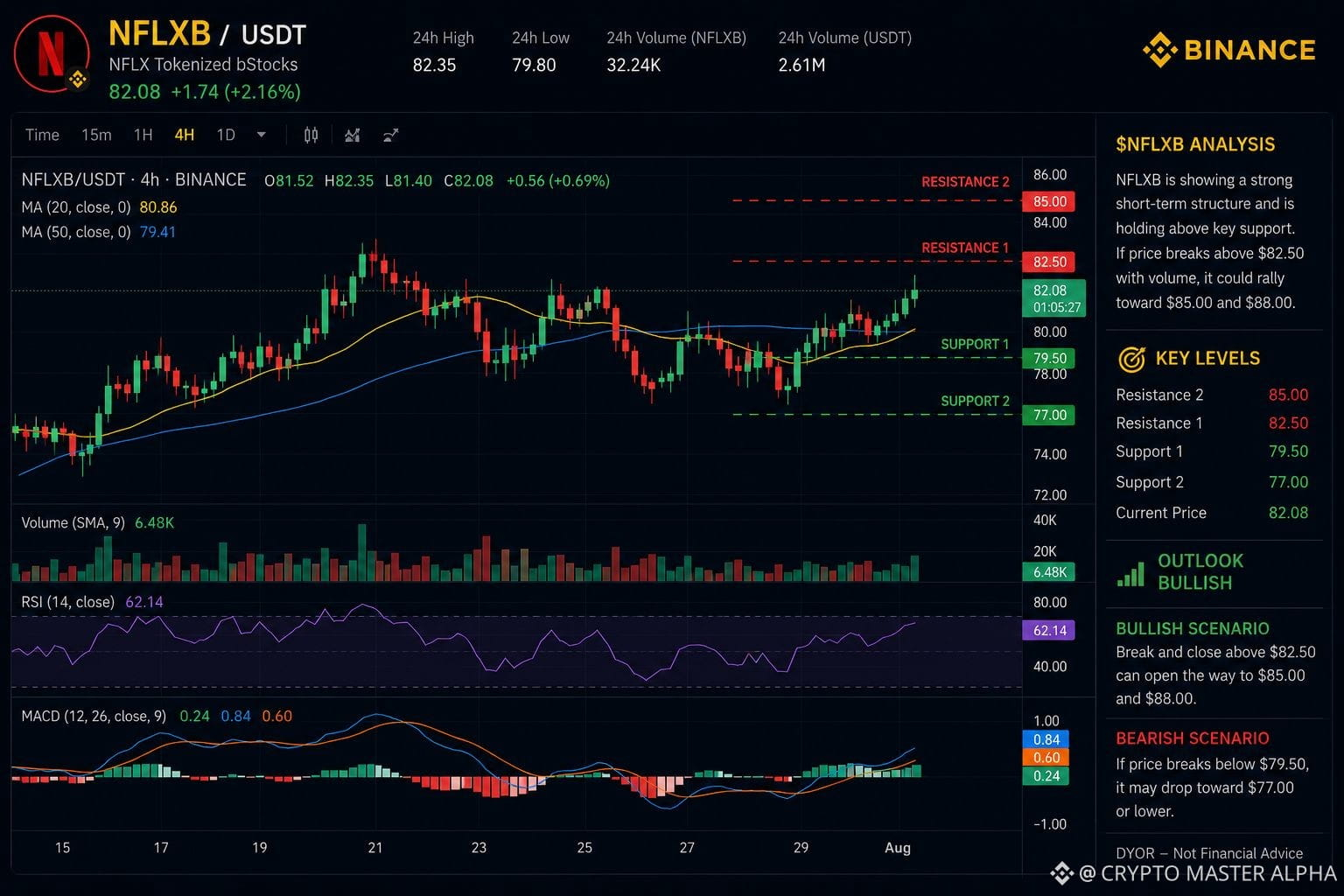1344x896 pixels.
Task: Click the KEY LEVELS heading
Action: pyautogui.click(x=1207, y=358)
